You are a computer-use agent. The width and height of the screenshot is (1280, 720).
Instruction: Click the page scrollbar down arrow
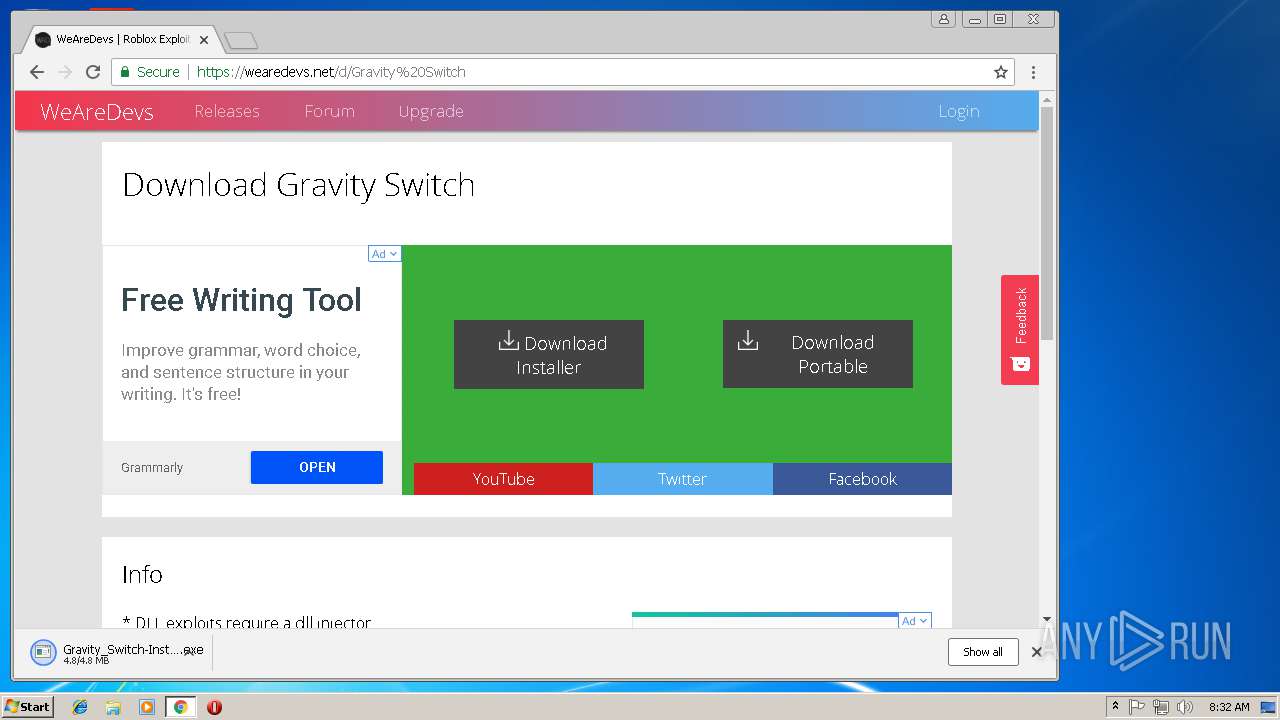[x=1047, y=619]
